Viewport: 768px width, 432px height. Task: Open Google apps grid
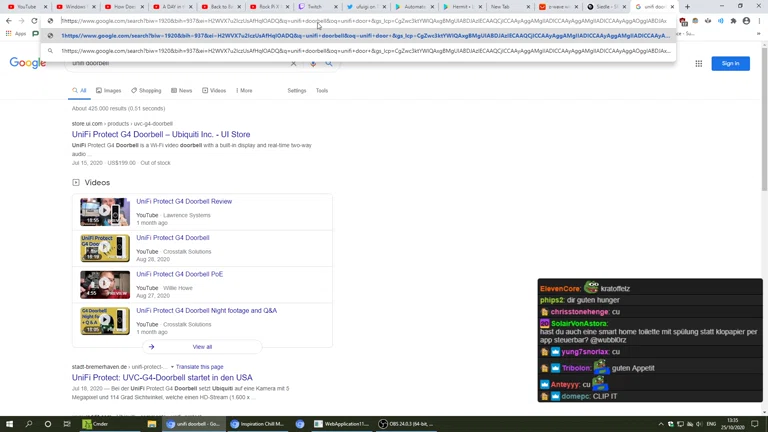698,64
